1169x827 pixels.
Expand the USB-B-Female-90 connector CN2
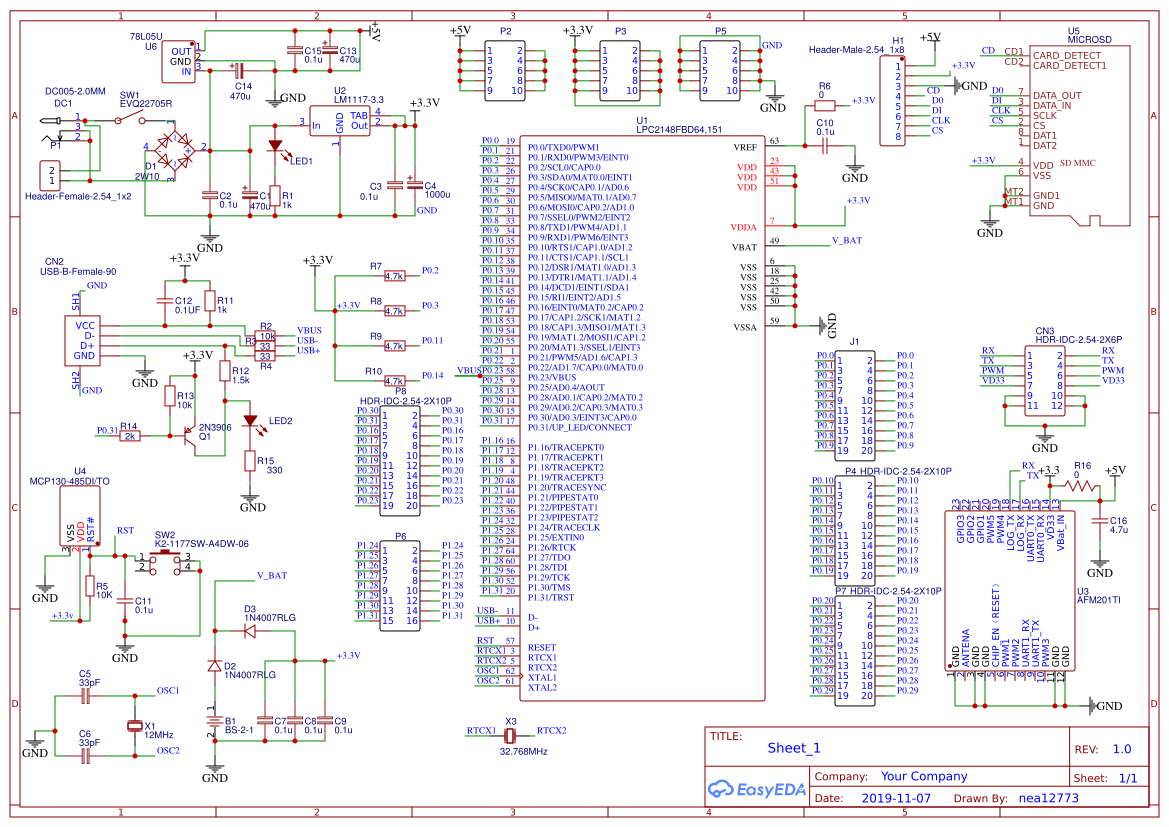pos(82,340)
